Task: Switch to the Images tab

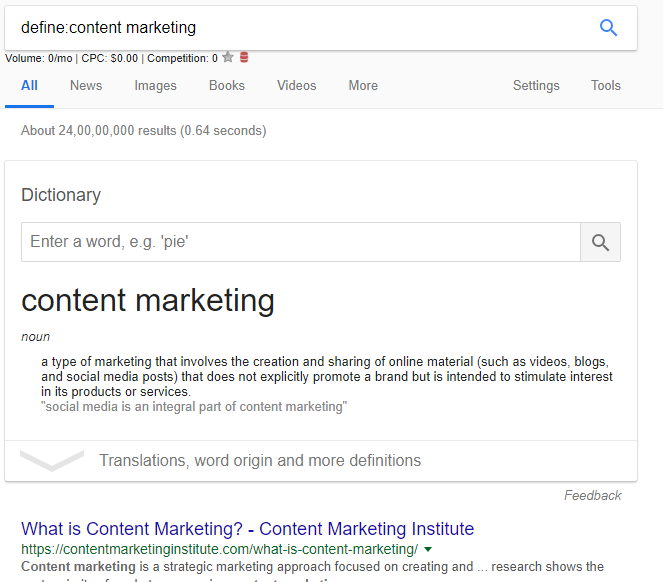Action: (x=155, y=86)
